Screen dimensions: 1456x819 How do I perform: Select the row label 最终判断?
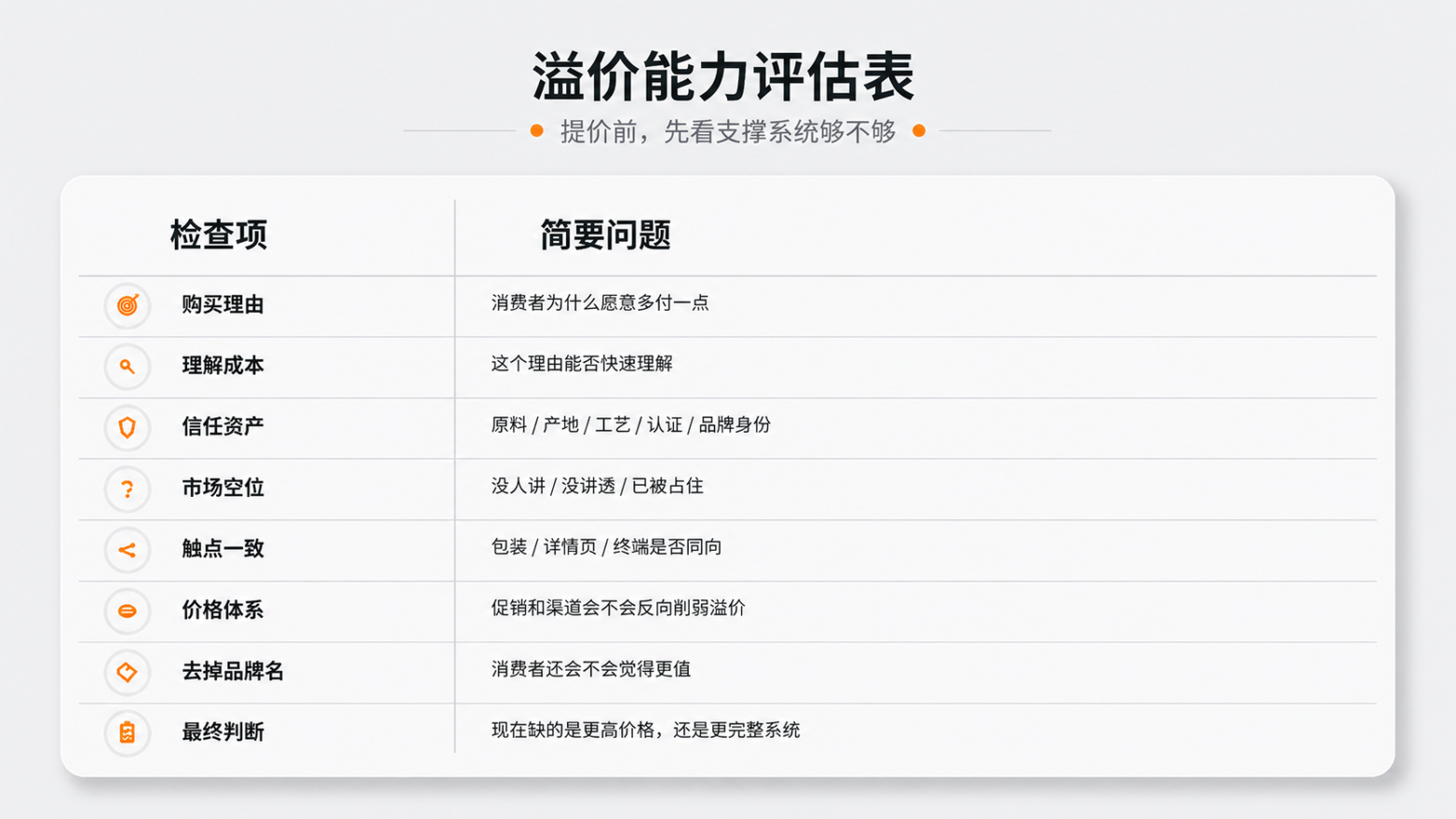pos(222,732)
